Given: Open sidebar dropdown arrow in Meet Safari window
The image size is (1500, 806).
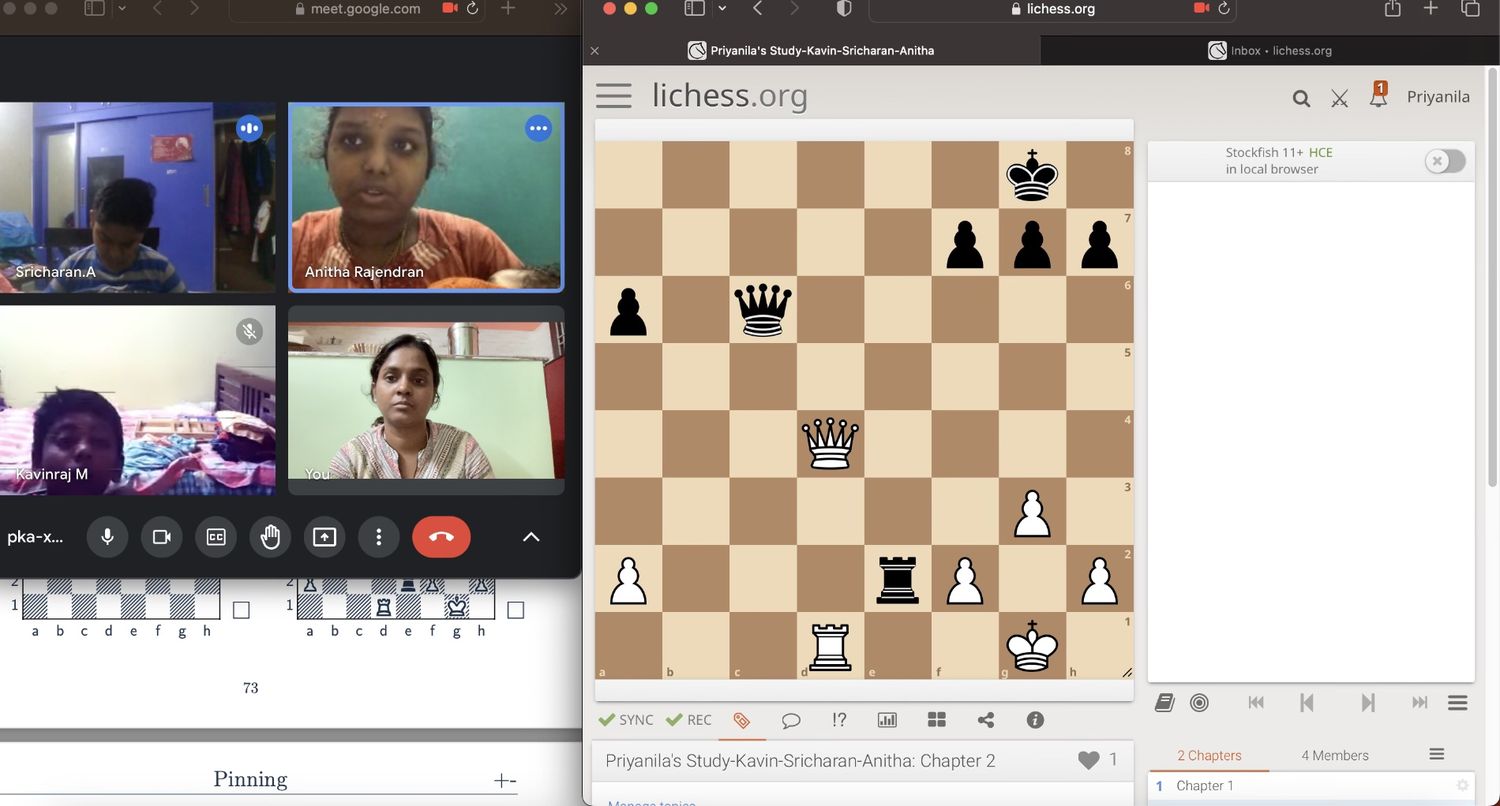Looking at the screenshot, I should (122, 9).
